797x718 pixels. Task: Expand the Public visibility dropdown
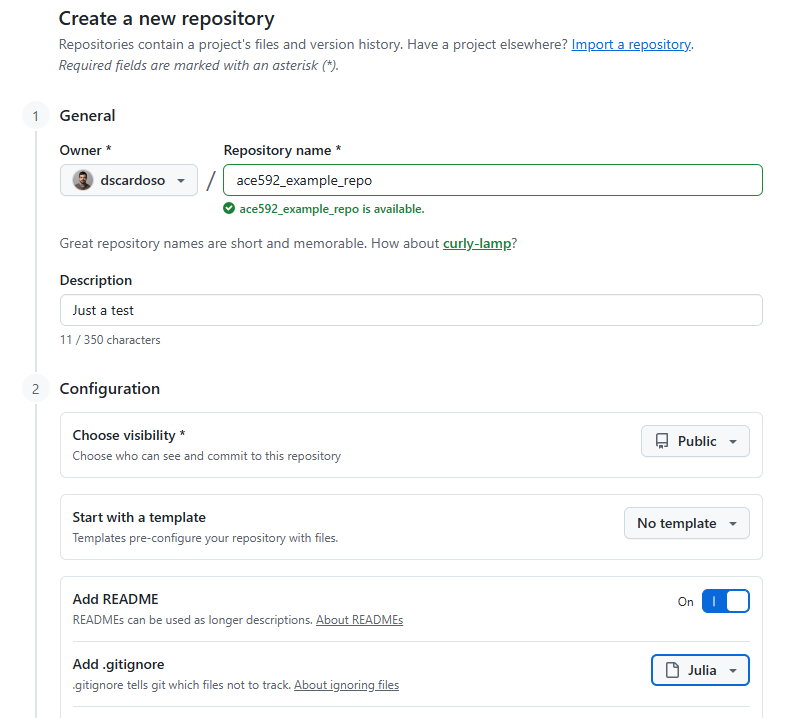coord(695,441)
